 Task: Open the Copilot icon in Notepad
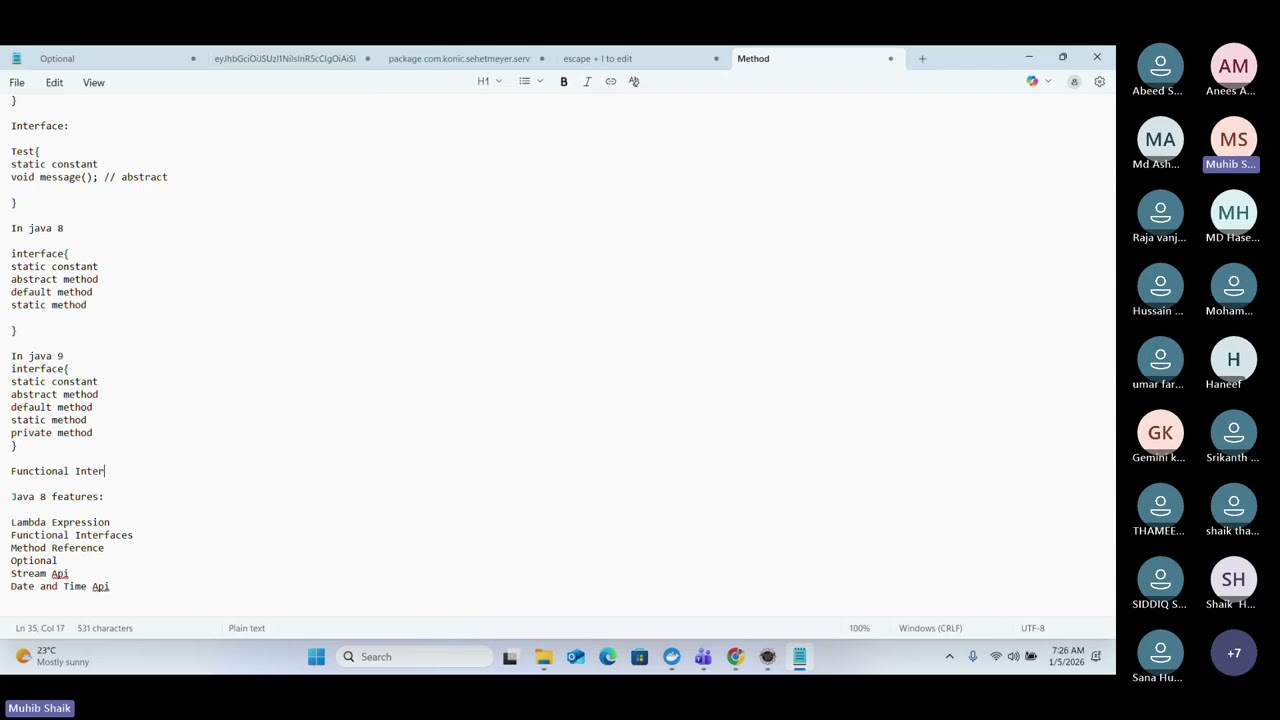click(1032, 82)
